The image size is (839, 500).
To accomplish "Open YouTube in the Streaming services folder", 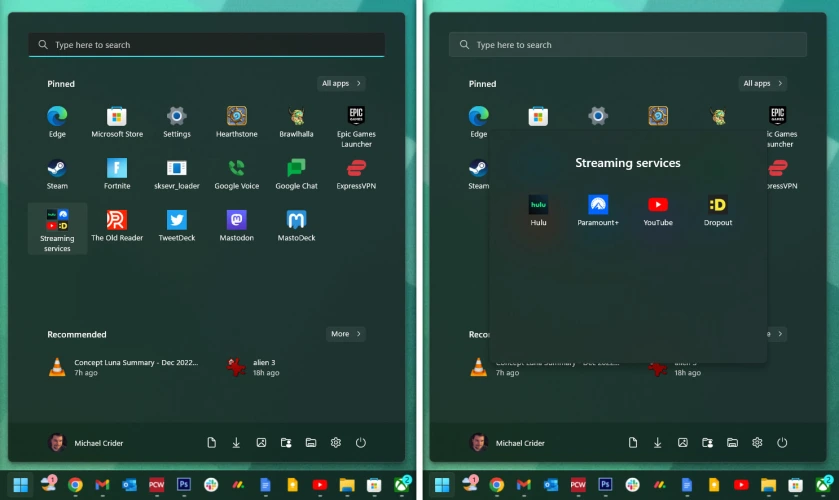I will (x=658, y=209).
